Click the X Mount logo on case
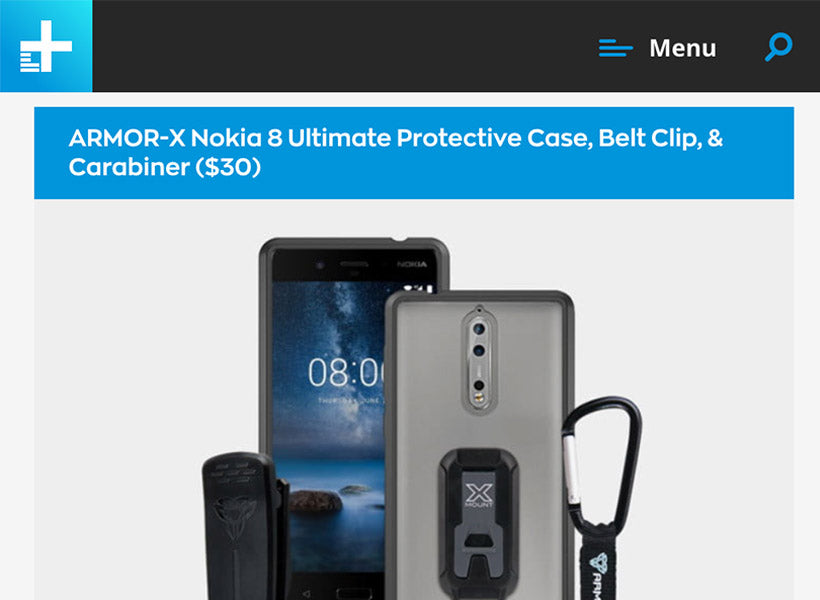This screenshot has width=820, height=600. pyautogui.click(x=479, y=494)
